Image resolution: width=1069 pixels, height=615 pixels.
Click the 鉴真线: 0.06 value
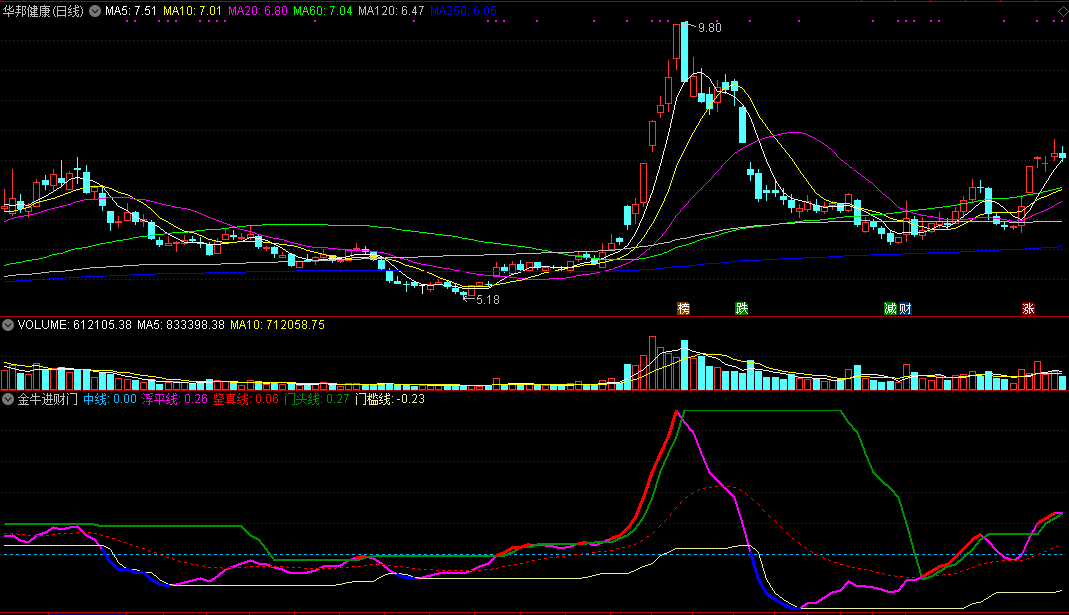click(x=245, y=399)
